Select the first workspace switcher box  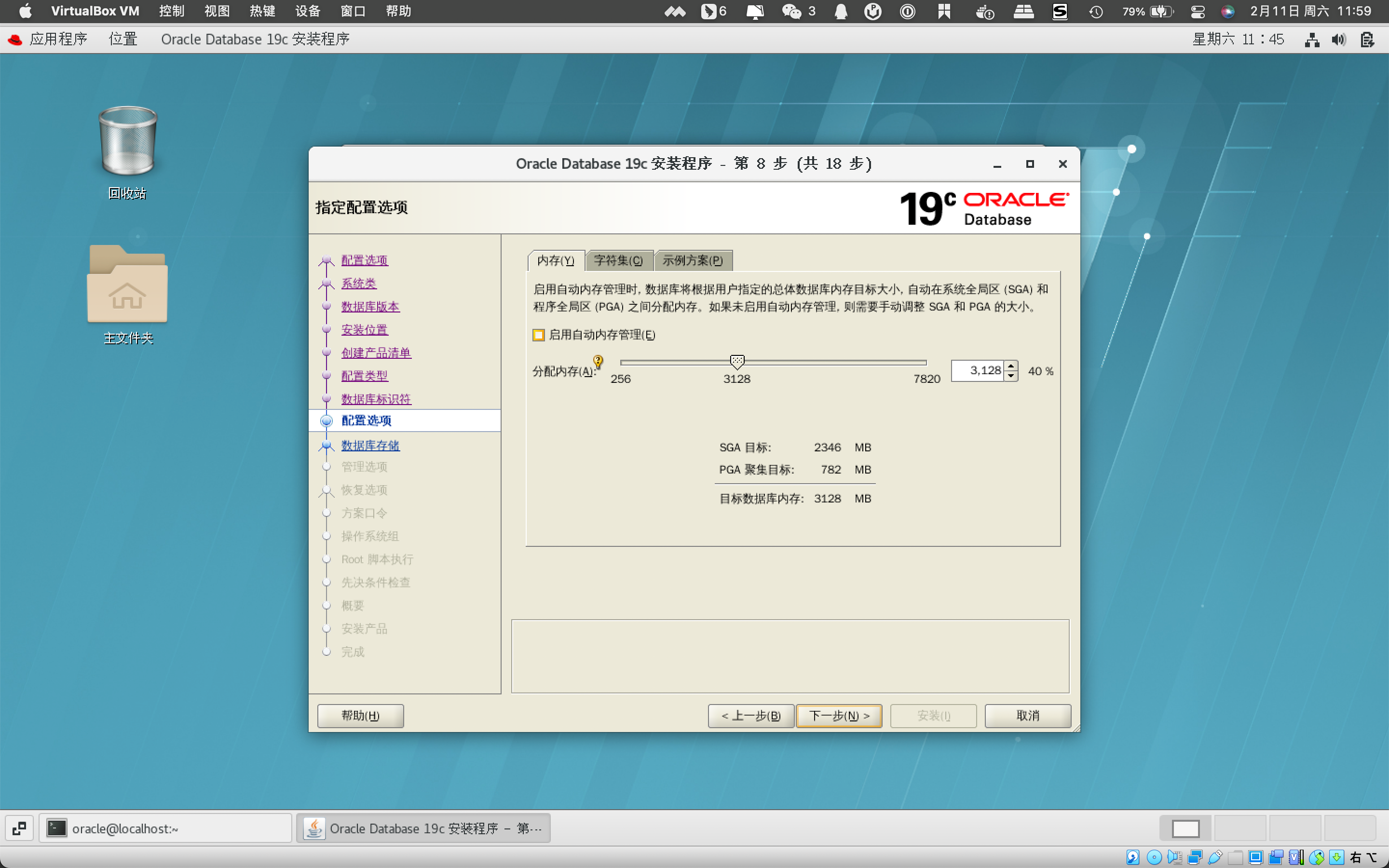pos(1185,828)
